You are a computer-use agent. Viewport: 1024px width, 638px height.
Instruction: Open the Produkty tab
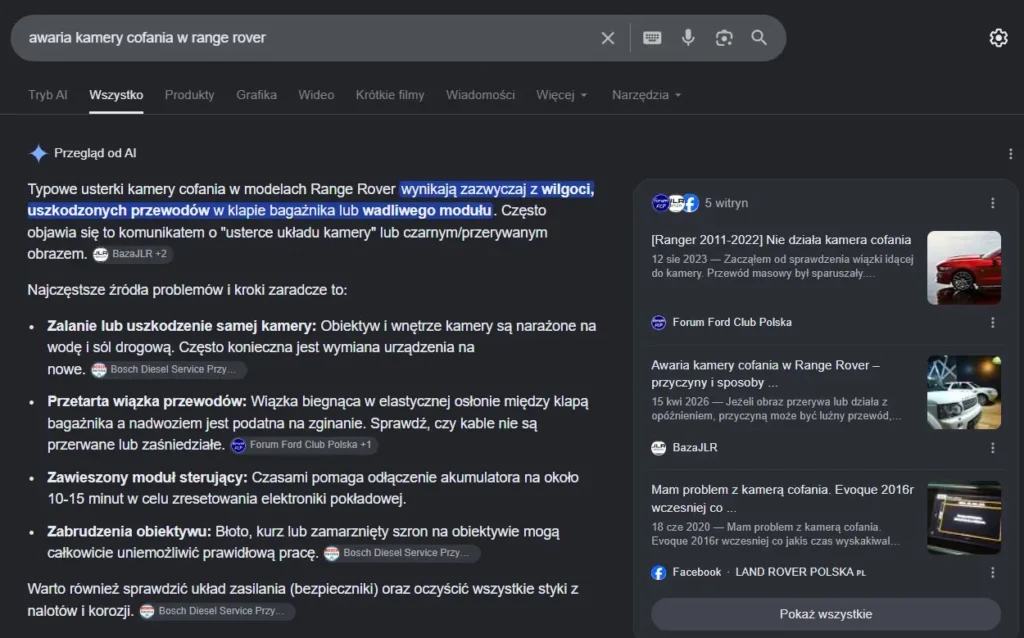pos(189,95)
